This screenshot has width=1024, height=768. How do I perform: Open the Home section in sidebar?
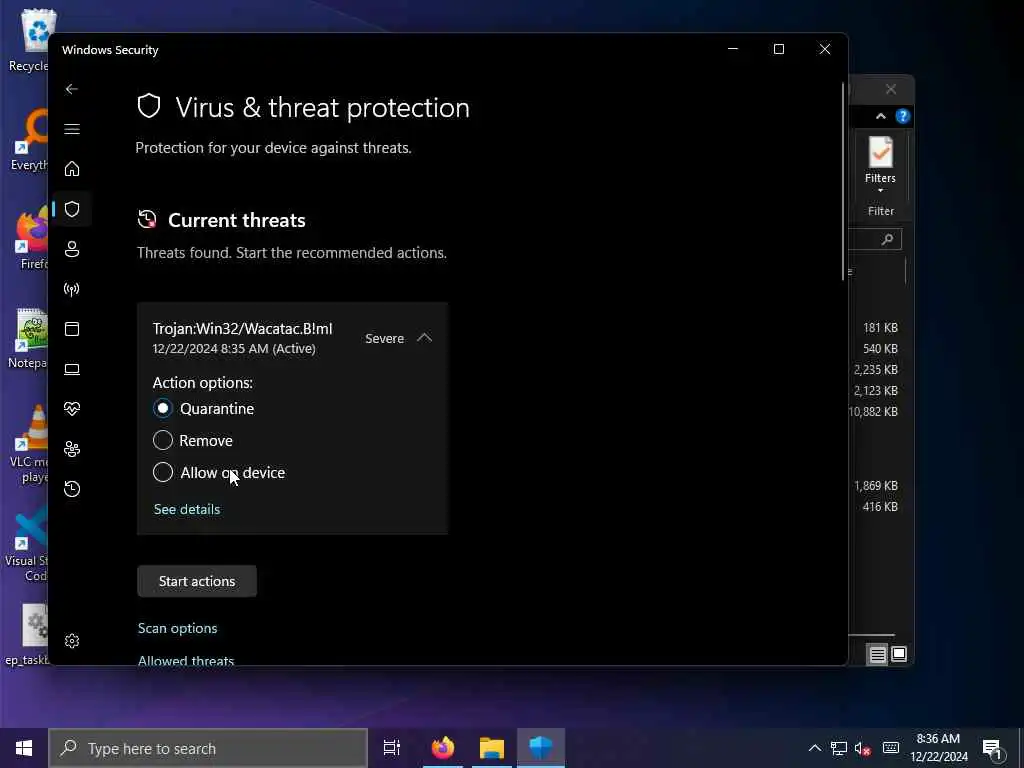[x=72, y=168]
